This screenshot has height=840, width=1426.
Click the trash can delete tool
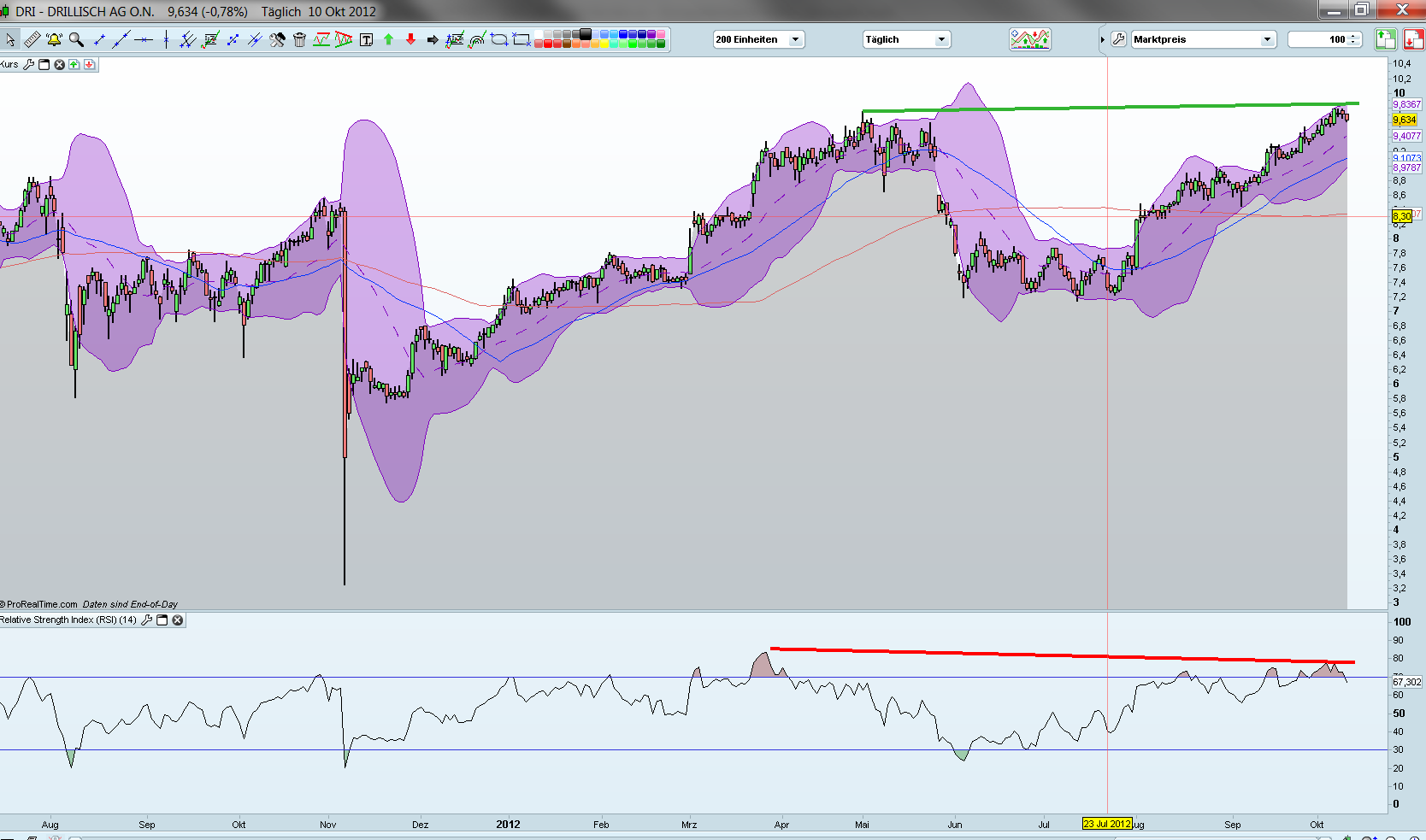tap(299, 39)
